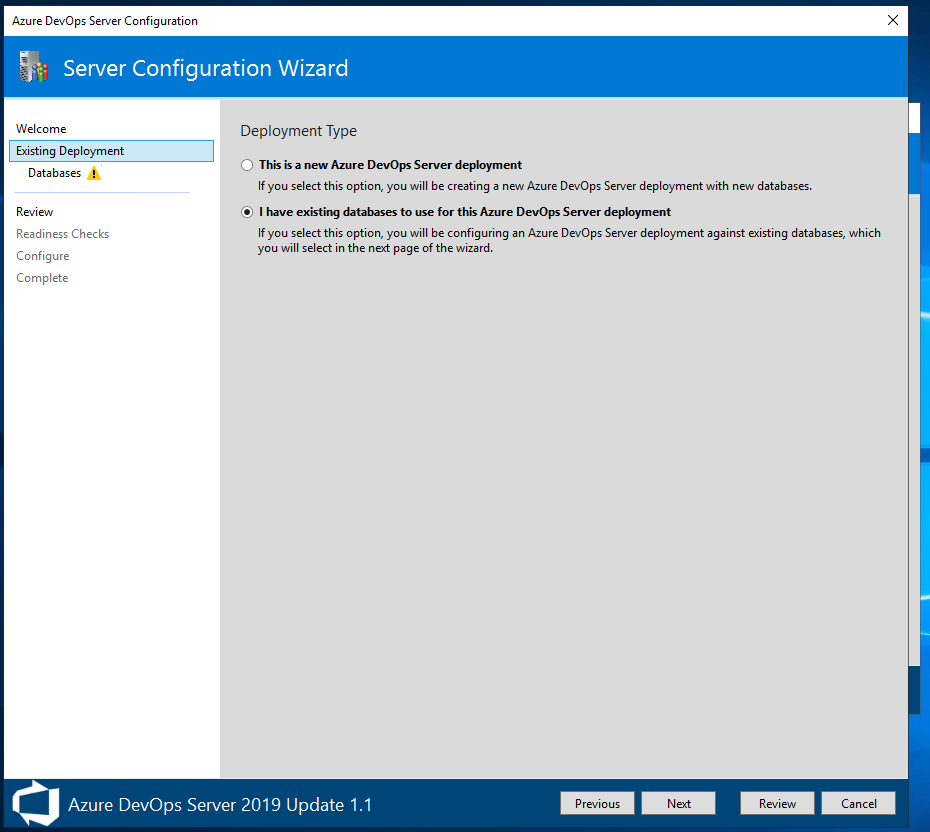The image size is (930, 832).
Task: Click the Previous button
Action: pyautogui.click(x=597, y=804)
